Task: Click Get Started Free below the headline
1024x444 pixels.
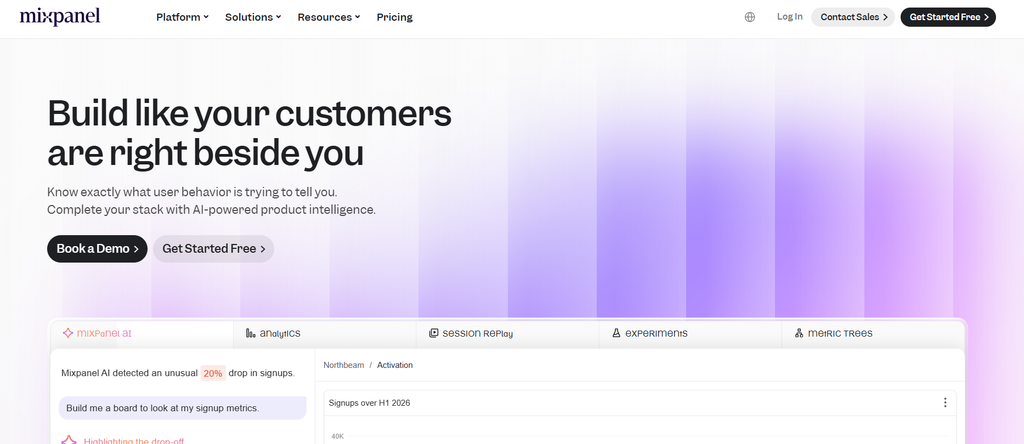Action: coord(214,249)
